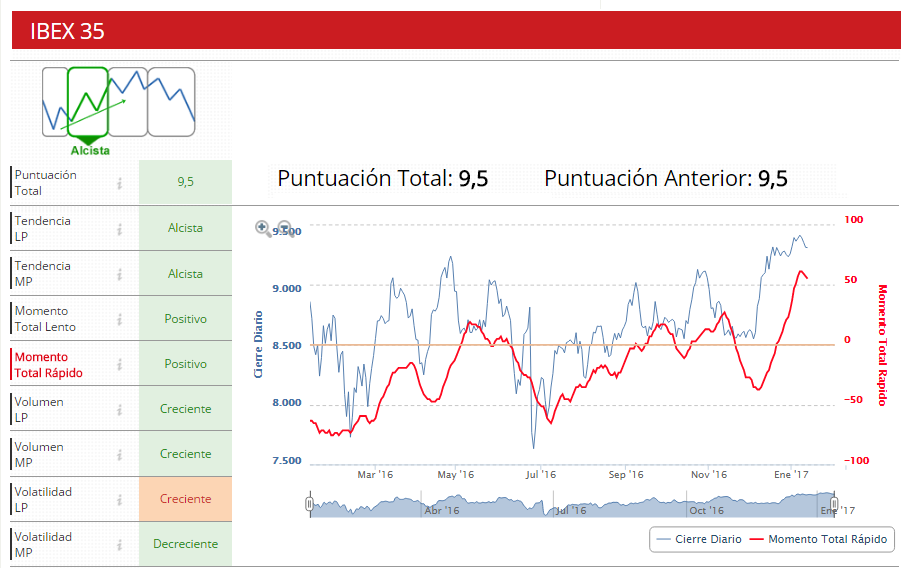Click the Mar '16 axis label
The width and height of the screenshot is (903, 568).
pyautogui.click(x=375, y=475)
